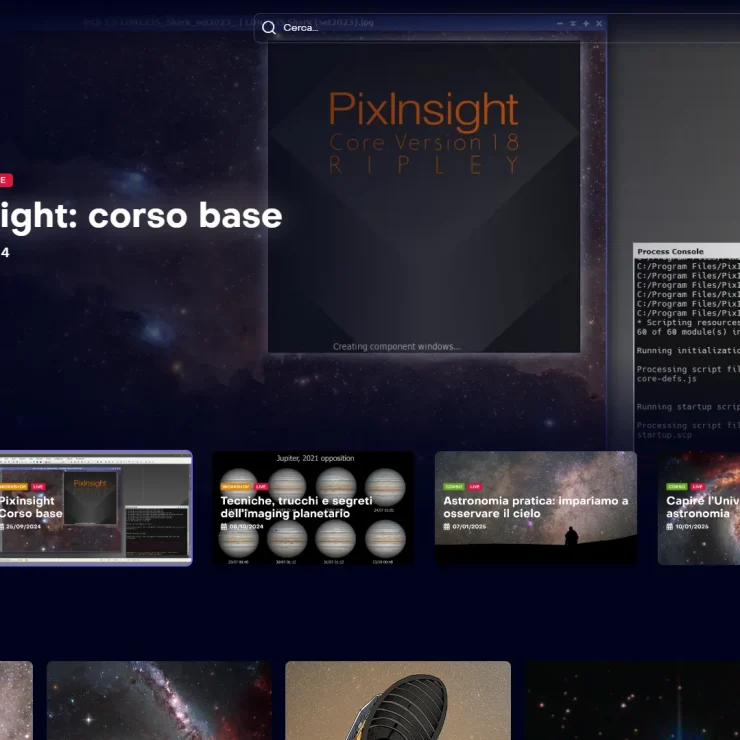
Task: Click the search magnifier icon
Action: click(269, 28)
